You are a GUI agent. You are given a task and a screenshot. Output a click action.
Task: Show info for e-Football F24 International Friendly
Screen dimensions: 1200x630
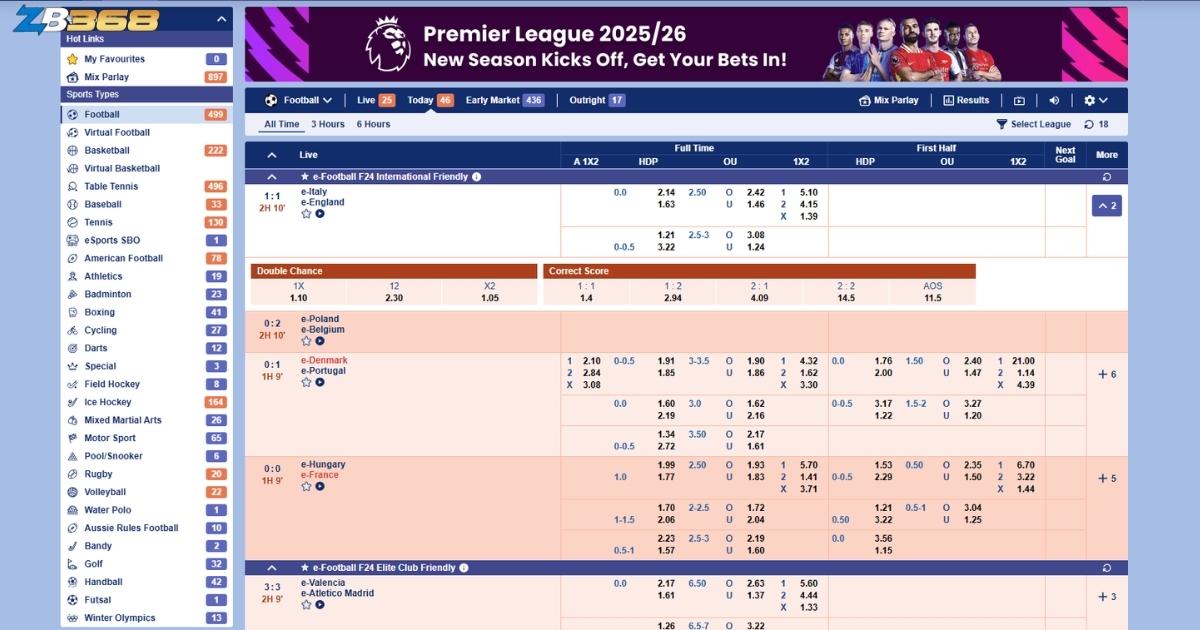coord(476,177)
